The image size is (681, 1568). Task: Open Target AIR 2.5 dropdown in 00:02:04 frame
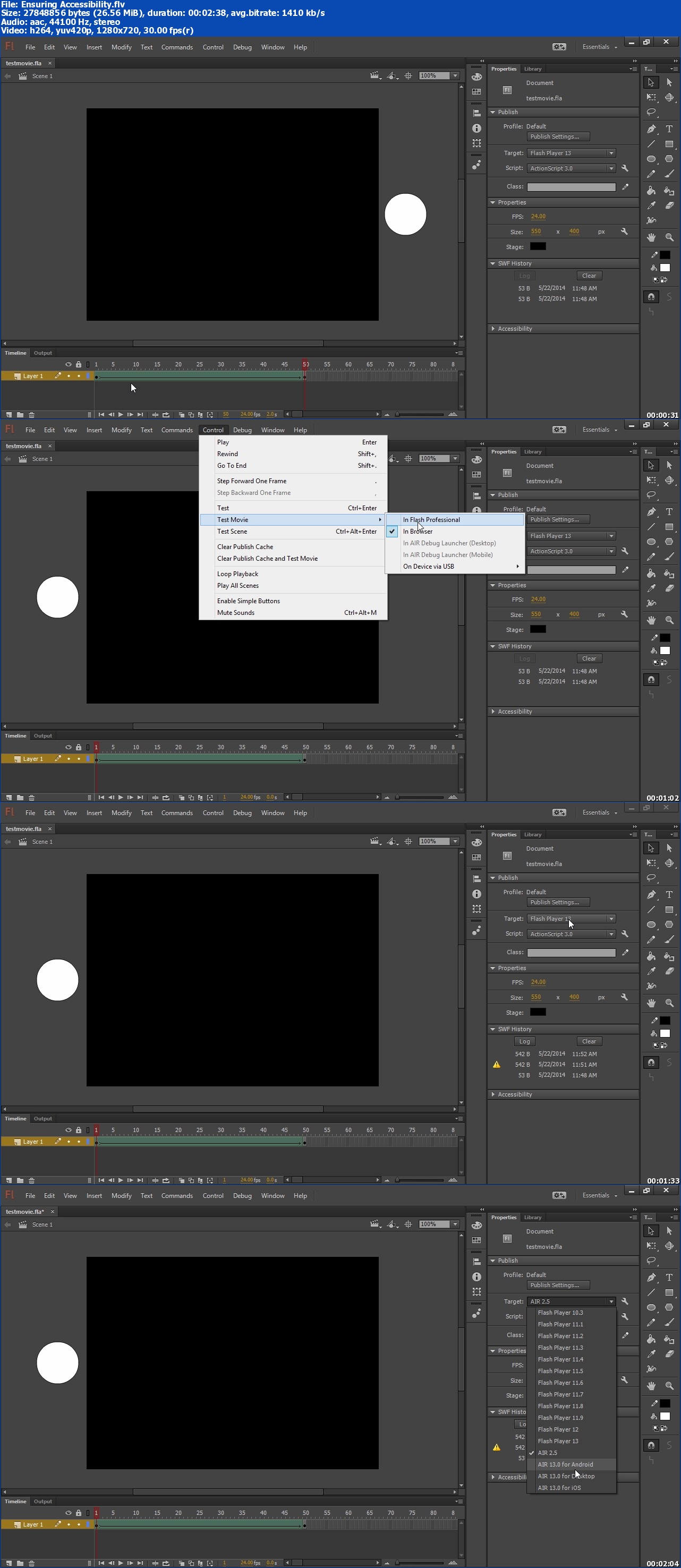coord(572,1301)
